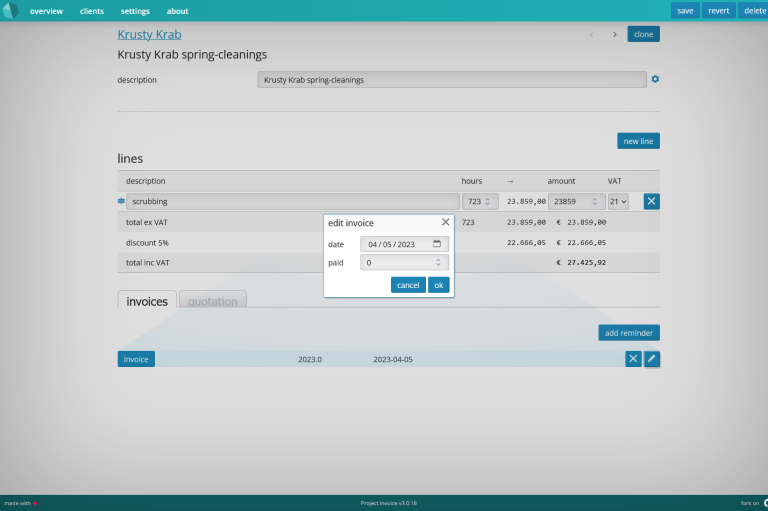This screenshot has height=511, width=768.
Task: Open the clients menu
Action: point(92,11)
